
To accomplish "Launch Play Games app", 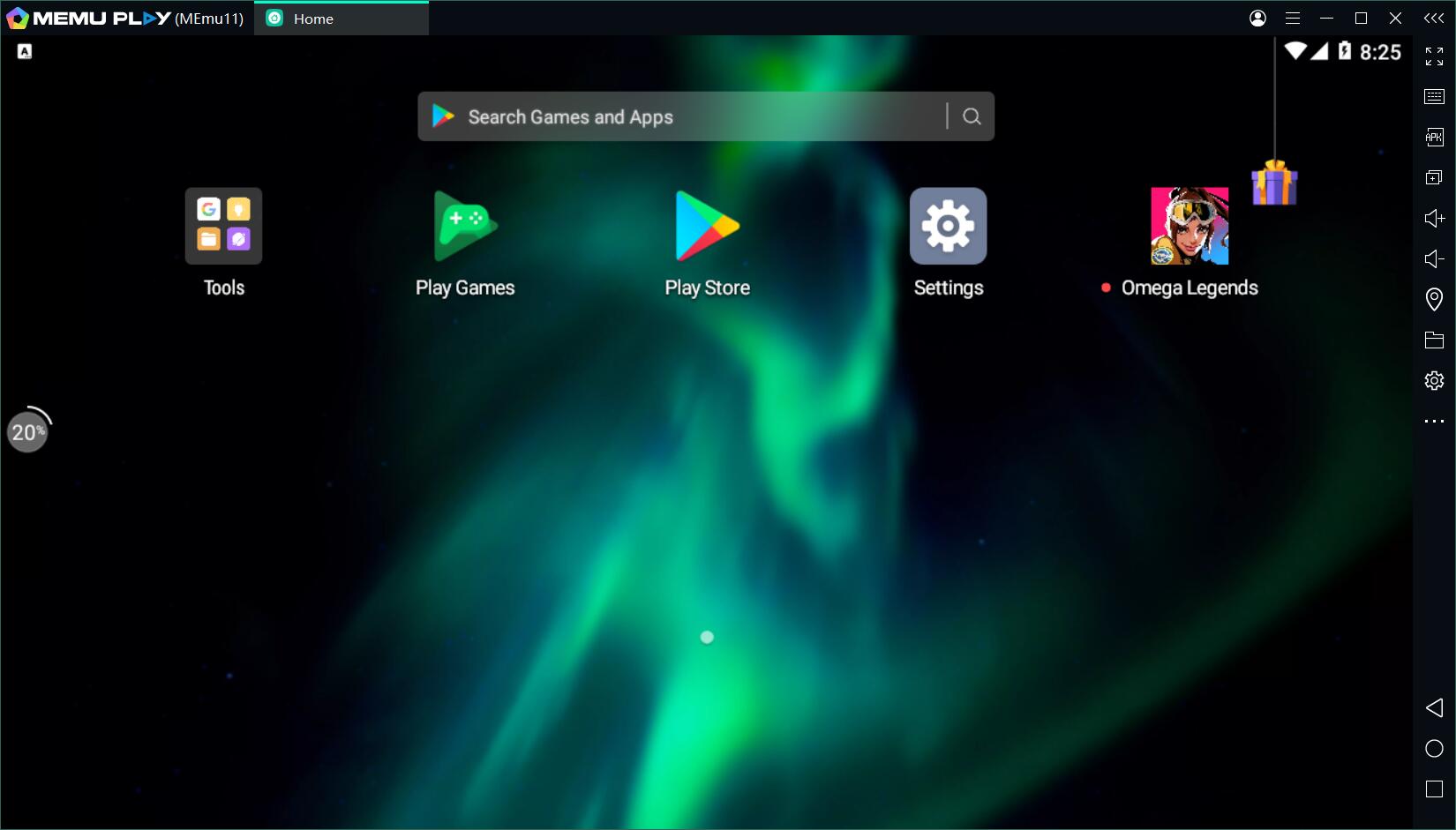I will click(465, 226).
